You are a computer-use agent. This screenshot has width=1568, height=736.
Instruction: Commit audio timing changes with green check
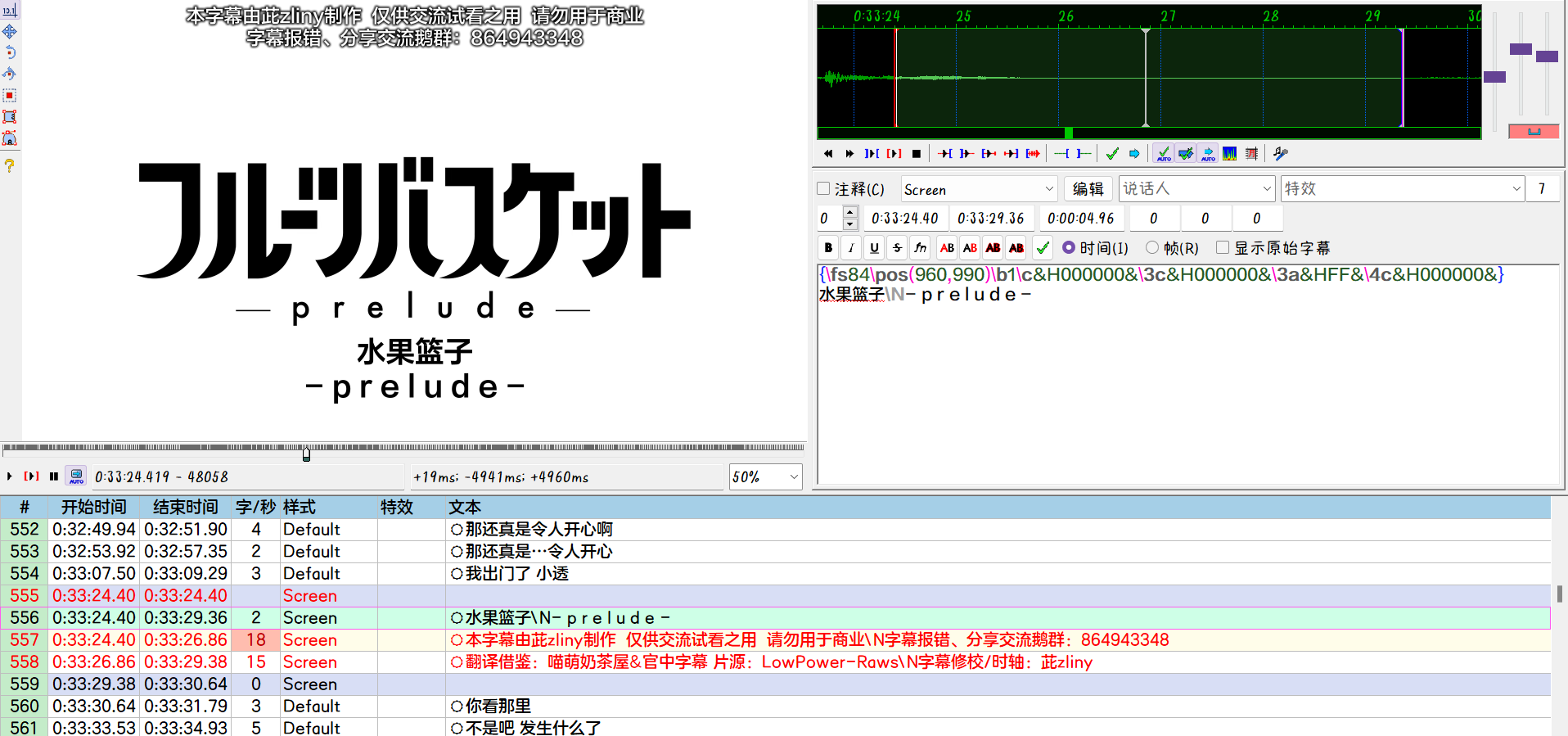pos(1112,153)
